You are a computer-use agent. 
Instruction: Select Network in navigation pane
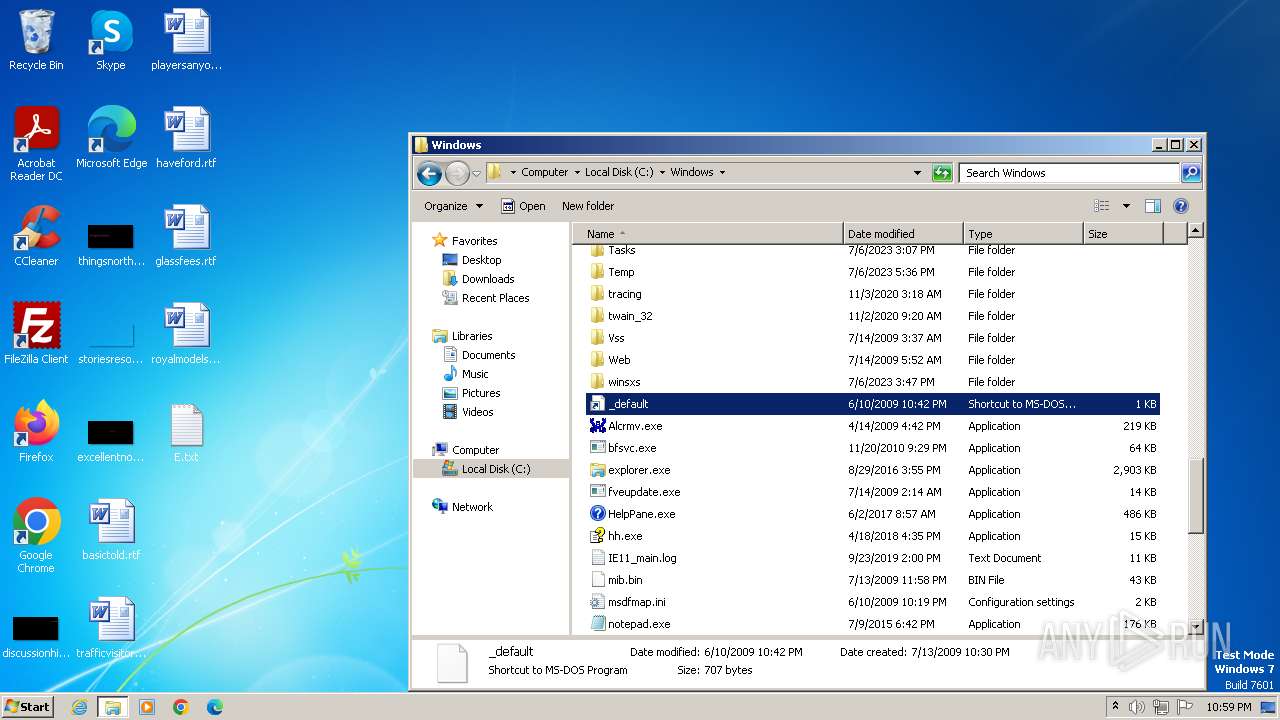[x=472, y=507]
